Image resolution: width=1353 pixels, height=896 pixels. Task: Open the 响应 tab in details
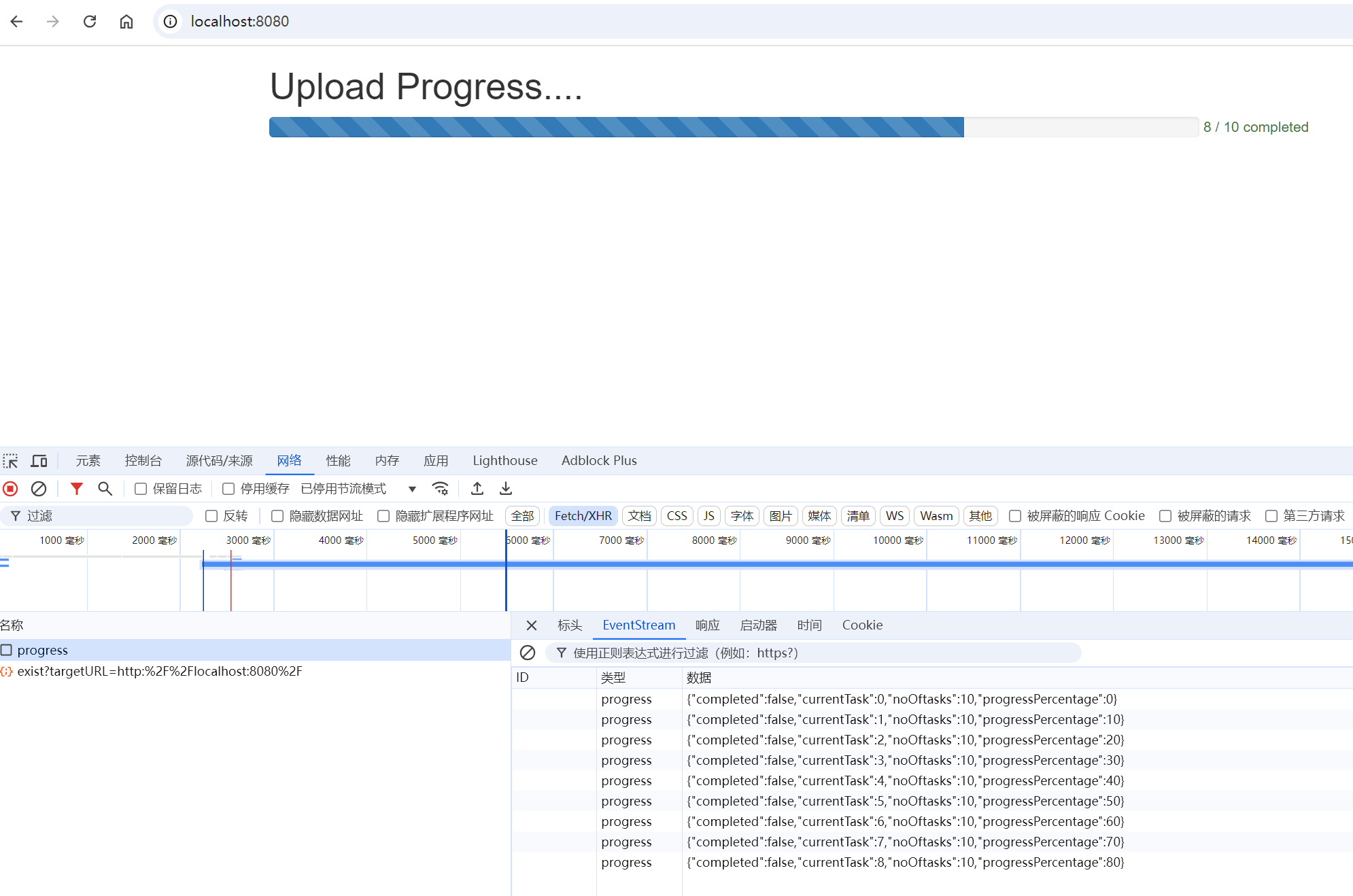click(x=707, y=625)
